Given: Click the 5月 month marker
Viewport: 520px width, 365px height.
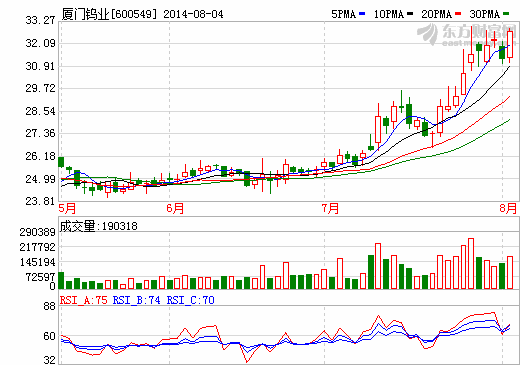Looking at the screenshot, I should [x=67, y=208].
